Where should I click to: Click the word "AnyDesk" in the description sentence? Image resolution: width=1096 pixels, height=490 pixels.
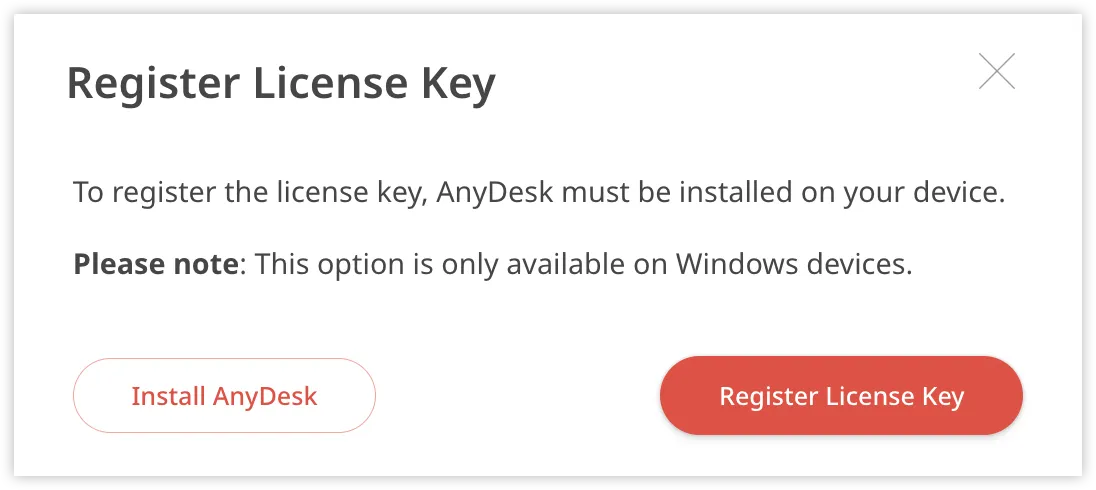(x=496, y=192)
